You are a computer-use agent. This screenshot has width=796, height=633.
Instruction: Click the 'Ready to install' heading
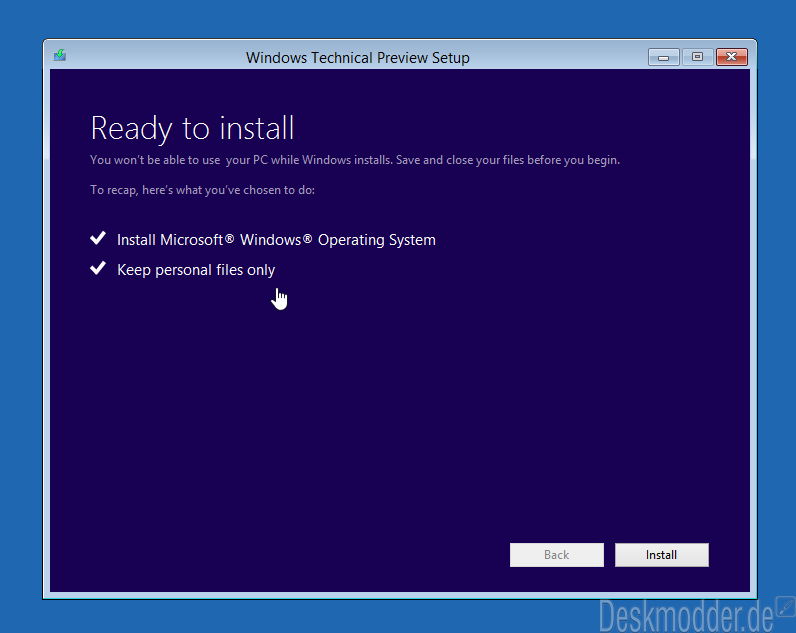(x=192, y=128)
